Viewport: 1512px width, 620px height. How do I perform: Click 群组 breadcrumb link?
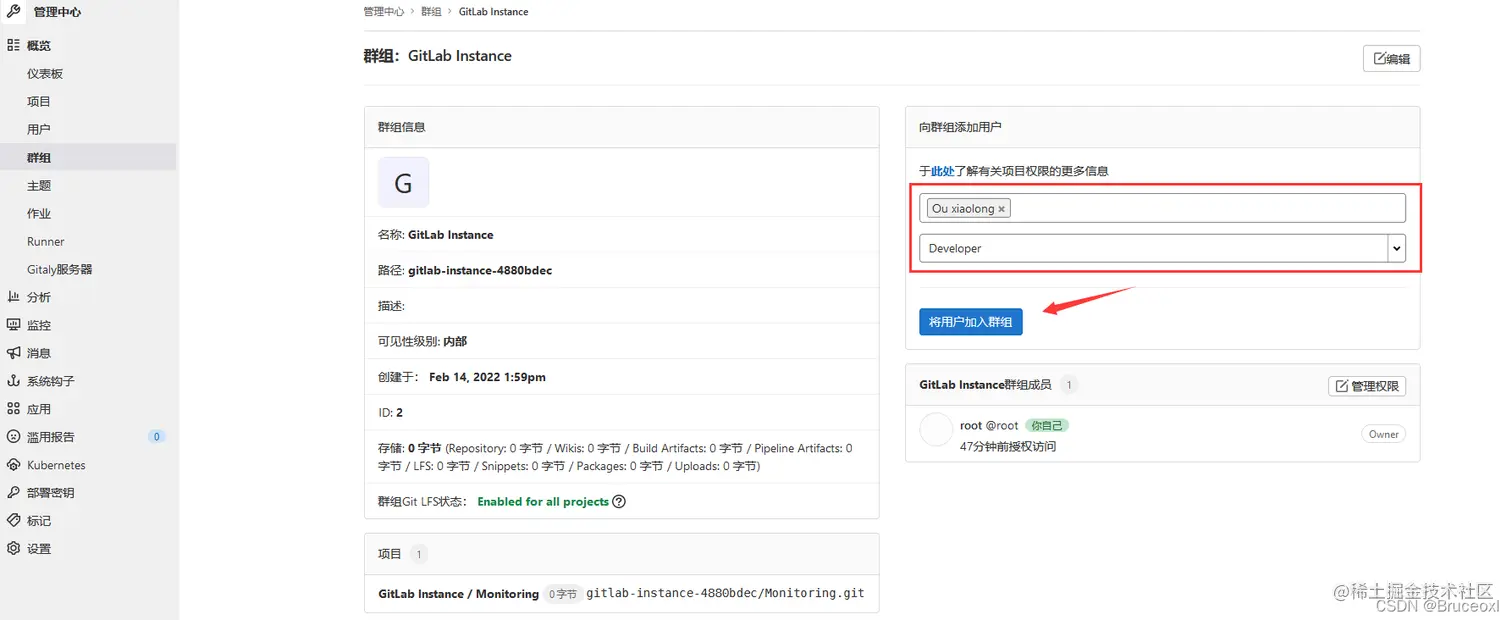(431, 12)
